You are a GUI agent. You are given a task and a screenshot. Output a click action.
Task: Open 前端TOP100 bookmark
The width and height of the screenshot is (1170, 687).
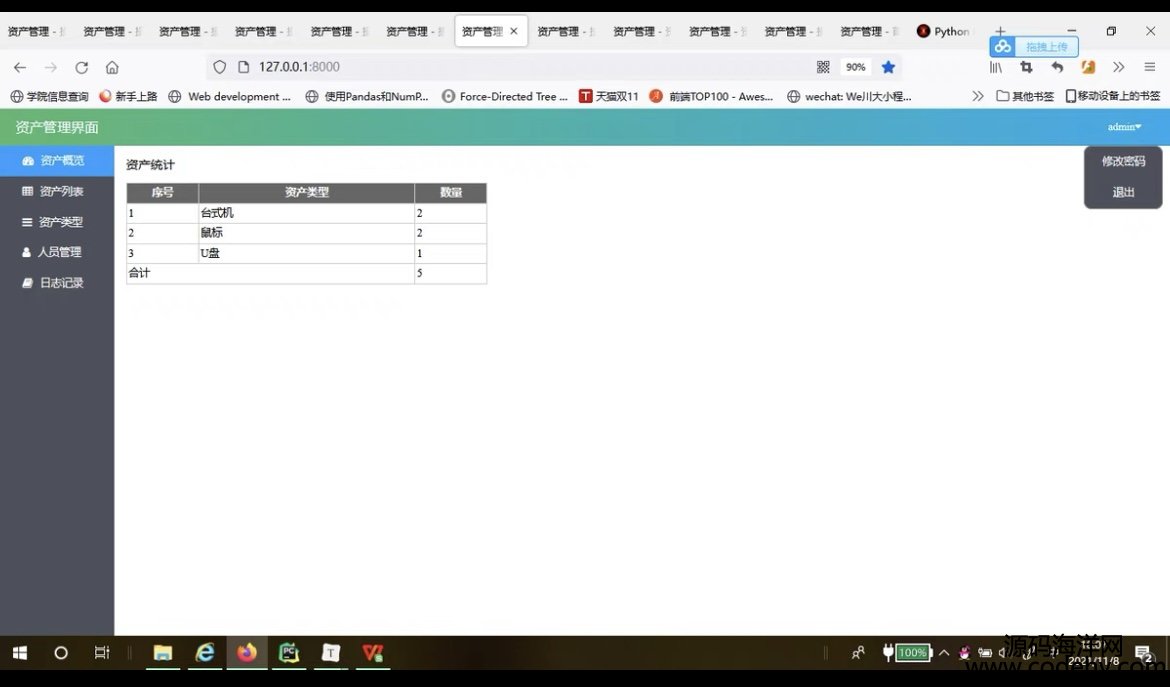tap(711, 96)
